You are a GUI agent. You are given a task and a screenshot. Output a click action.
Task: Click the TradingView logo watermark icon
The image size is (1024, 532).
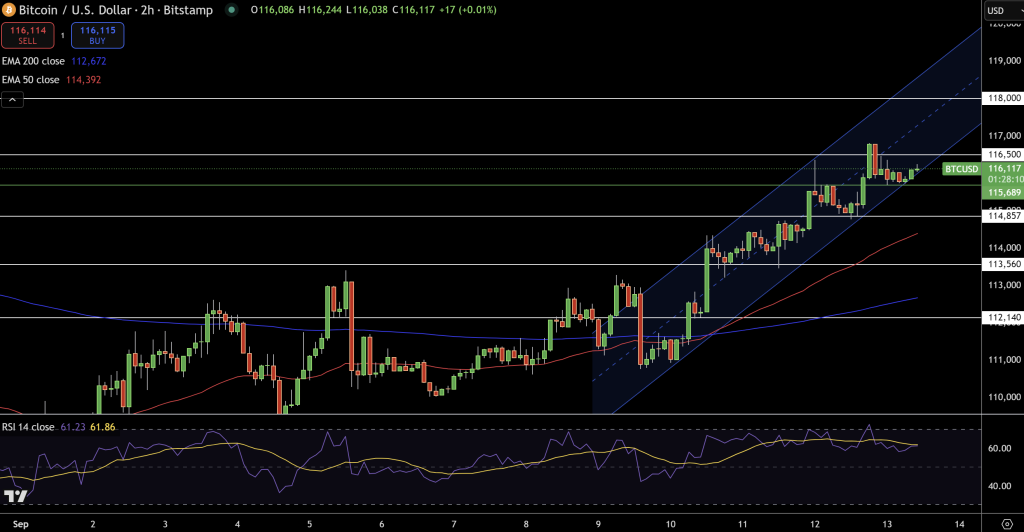16,497
